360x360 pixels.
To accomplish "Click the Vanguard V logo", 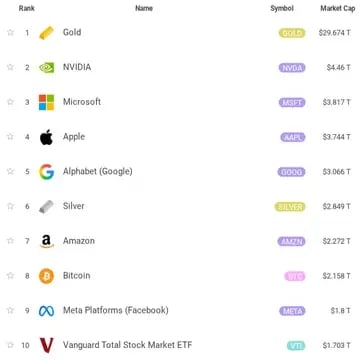I will (46, 345).
